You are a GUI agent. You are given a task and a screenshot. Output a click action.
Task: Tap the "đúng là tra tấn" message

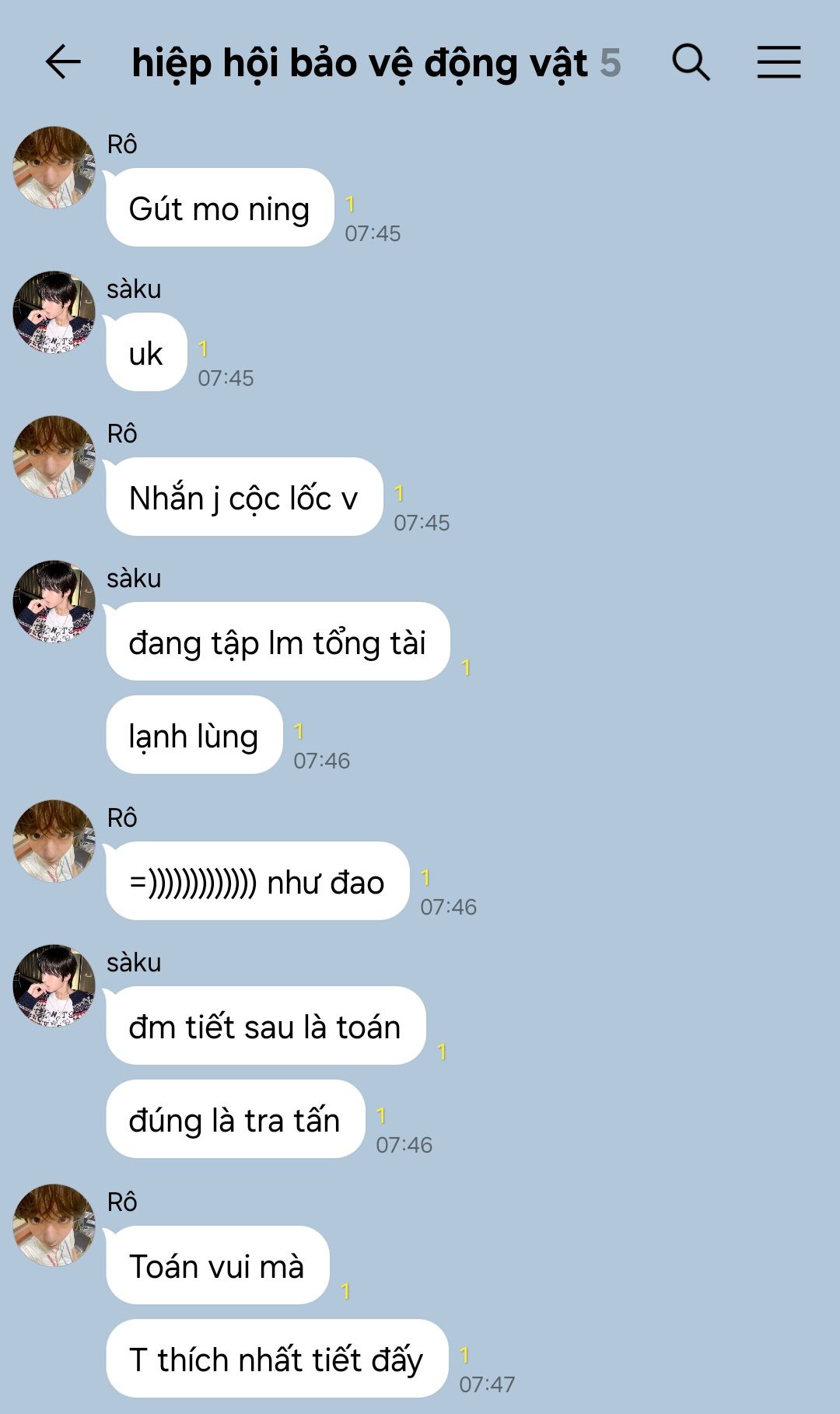(x=235, y=1119)
